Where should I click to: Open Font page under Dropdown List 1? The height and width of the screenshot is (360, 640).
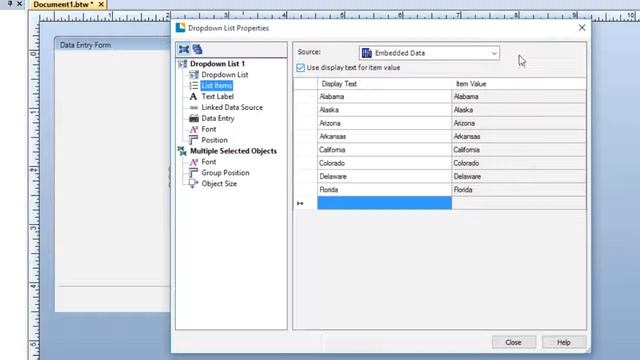click(x=209, y=129)
